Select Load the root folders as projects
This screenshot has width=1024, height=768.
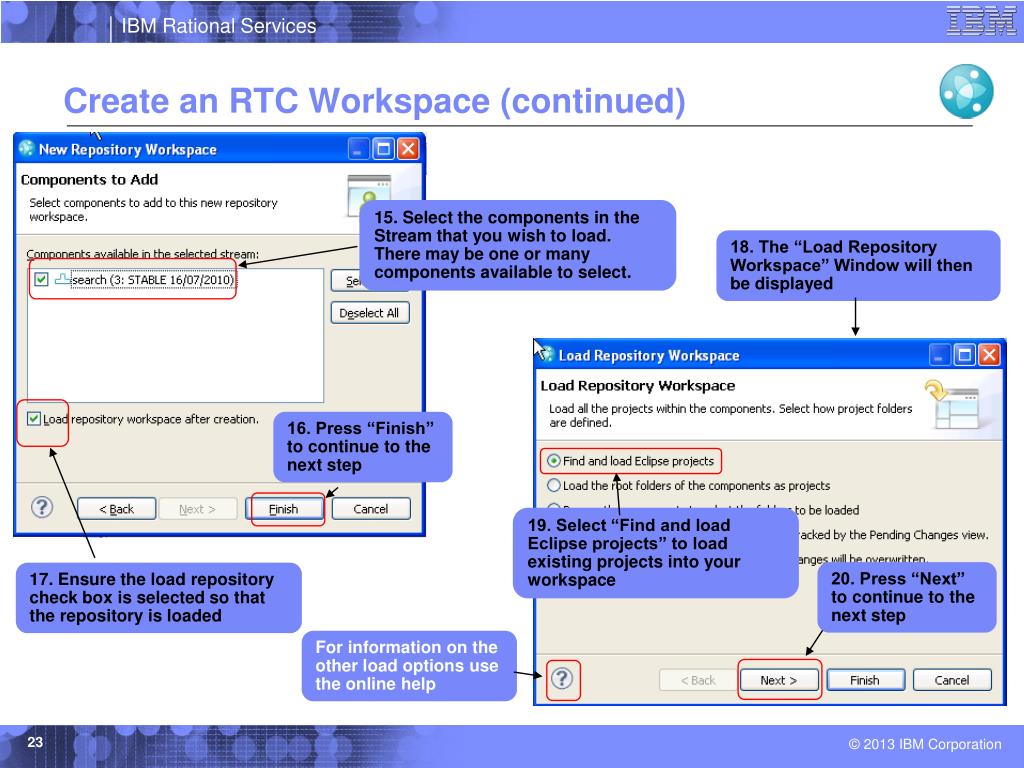click(554, 485)
